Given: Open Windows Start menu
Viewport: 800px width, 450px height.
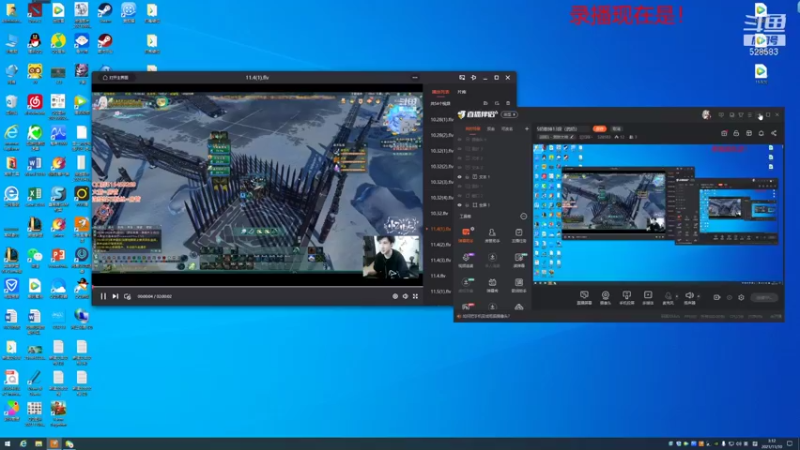Looking at the screenshot, I should [7, 444].
